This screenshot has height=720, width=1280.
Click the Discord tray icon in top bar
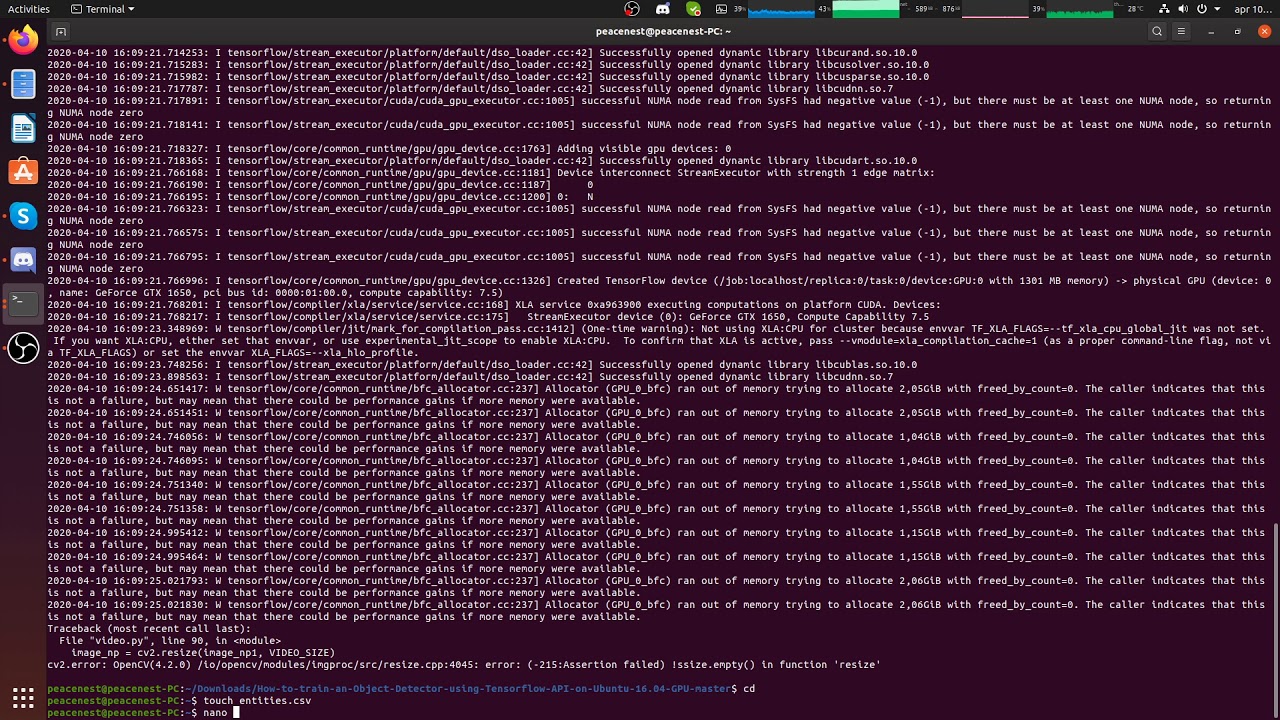tap(662, 9)
